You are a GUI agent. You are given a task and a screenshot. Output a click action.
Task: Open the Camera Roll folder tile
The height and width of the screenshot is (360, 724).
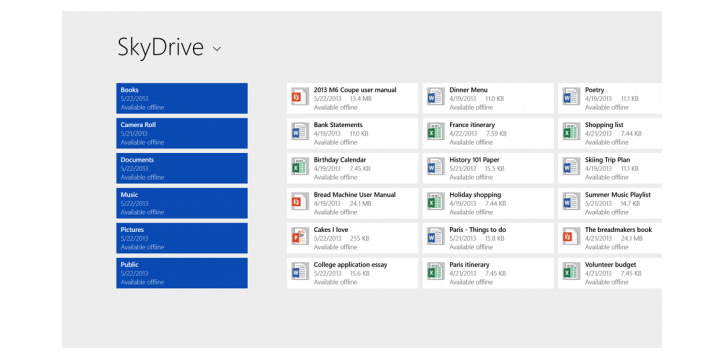click(182, 133)
